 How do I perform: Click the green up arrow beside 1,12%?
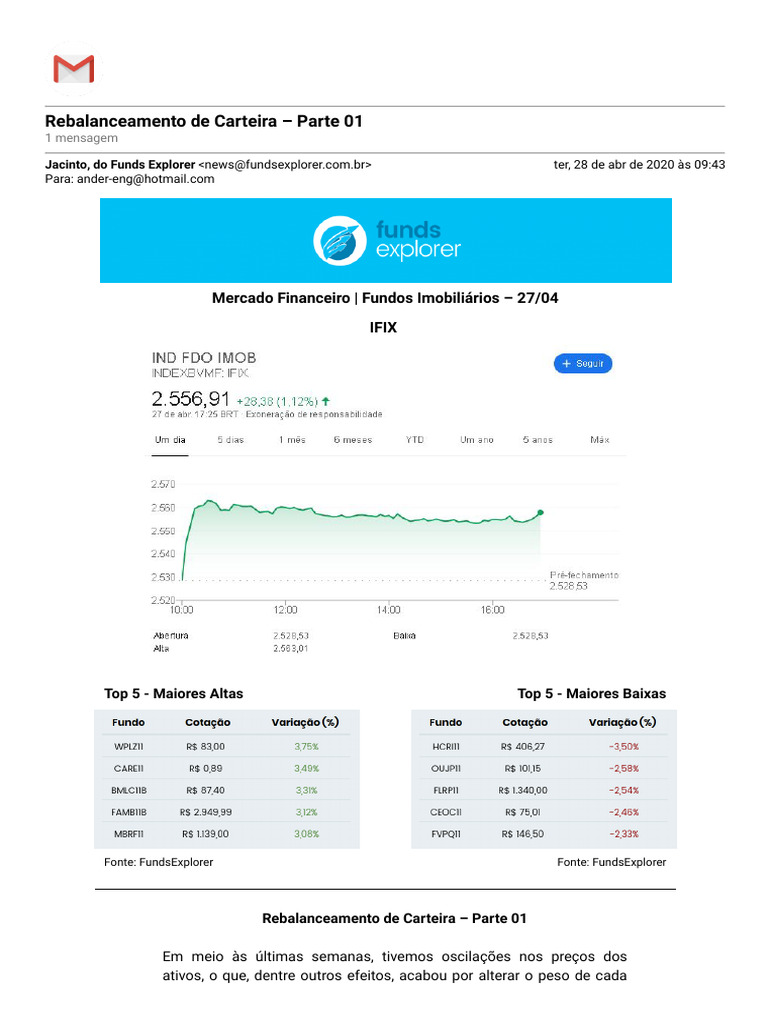click(326, 401)
